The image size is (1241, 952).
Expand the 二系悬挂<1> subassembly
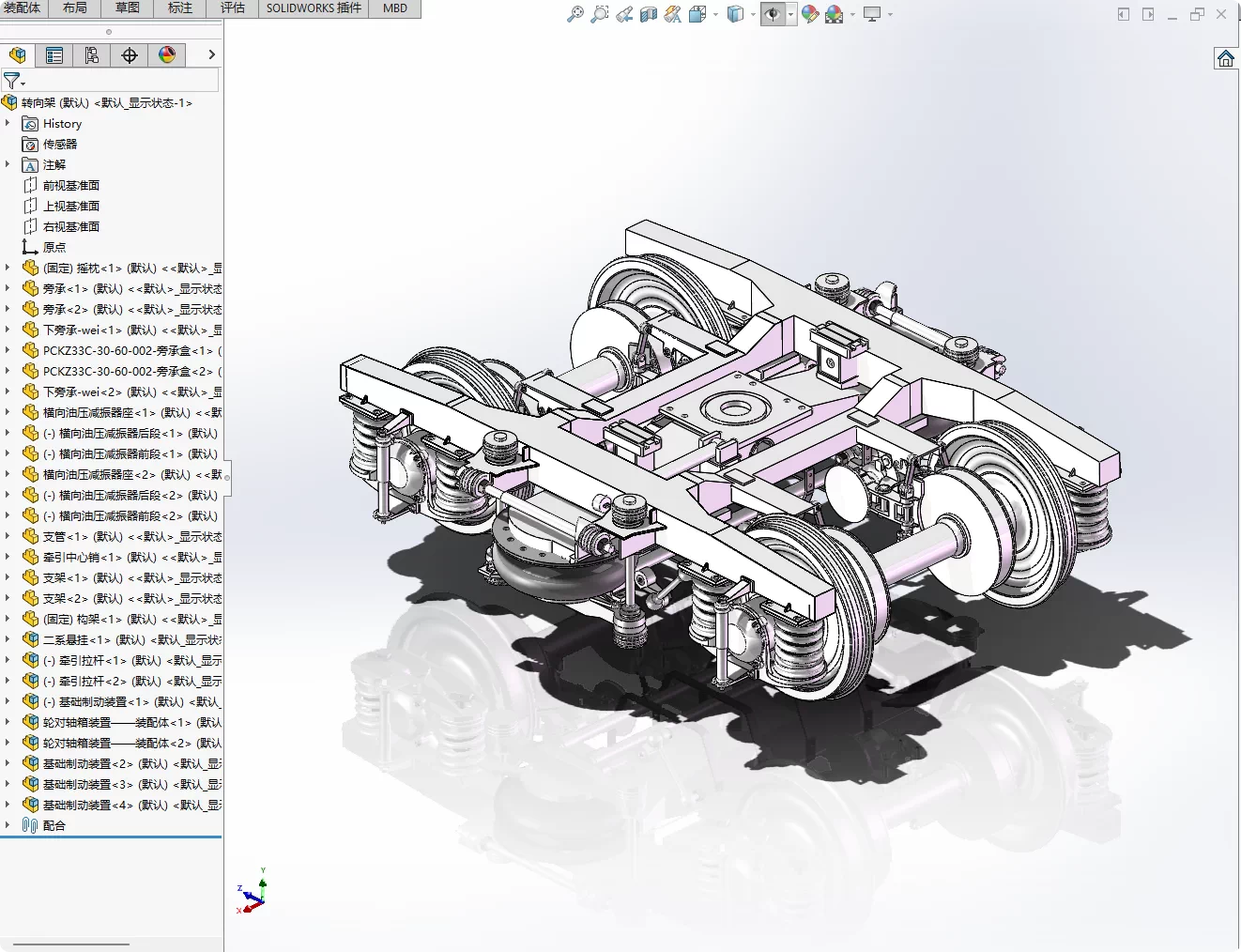point(8,639)
